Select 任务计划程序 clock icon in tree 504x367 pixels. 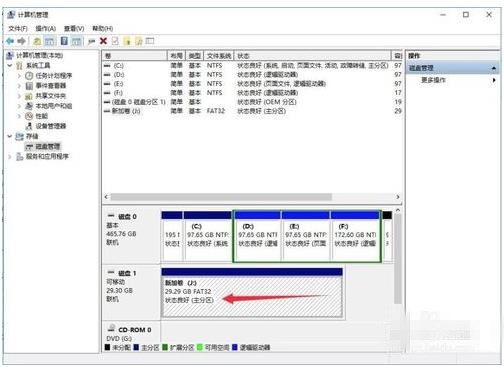(x=29, y=76)
